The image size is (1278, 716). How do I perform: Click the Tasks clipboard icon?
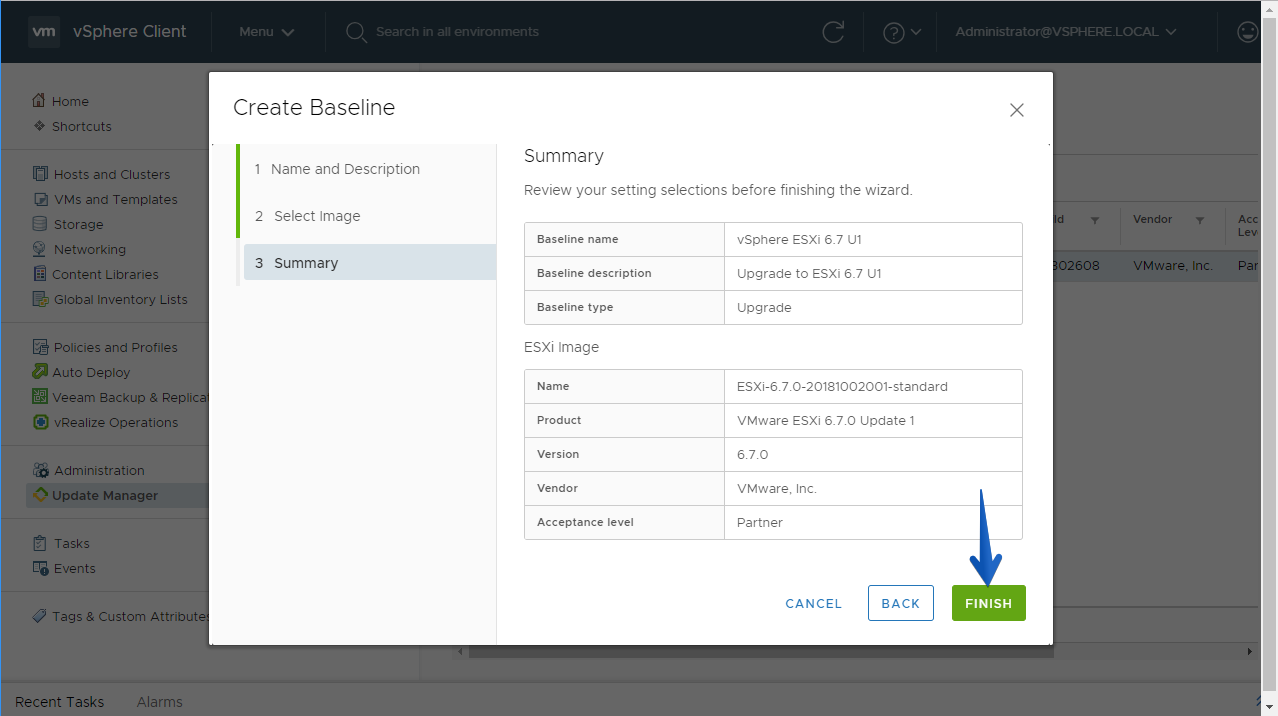click(x=40, y=543)
